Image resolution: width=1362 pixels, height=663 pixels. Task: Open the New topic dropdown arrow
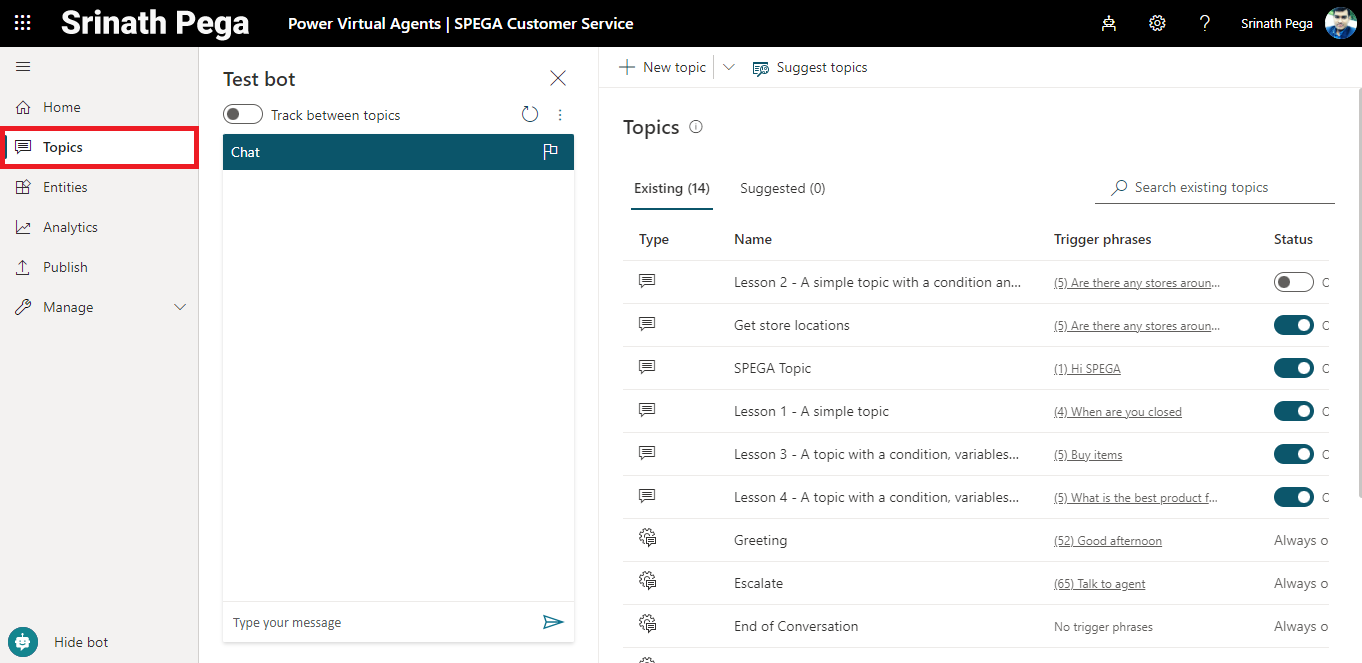728,67
